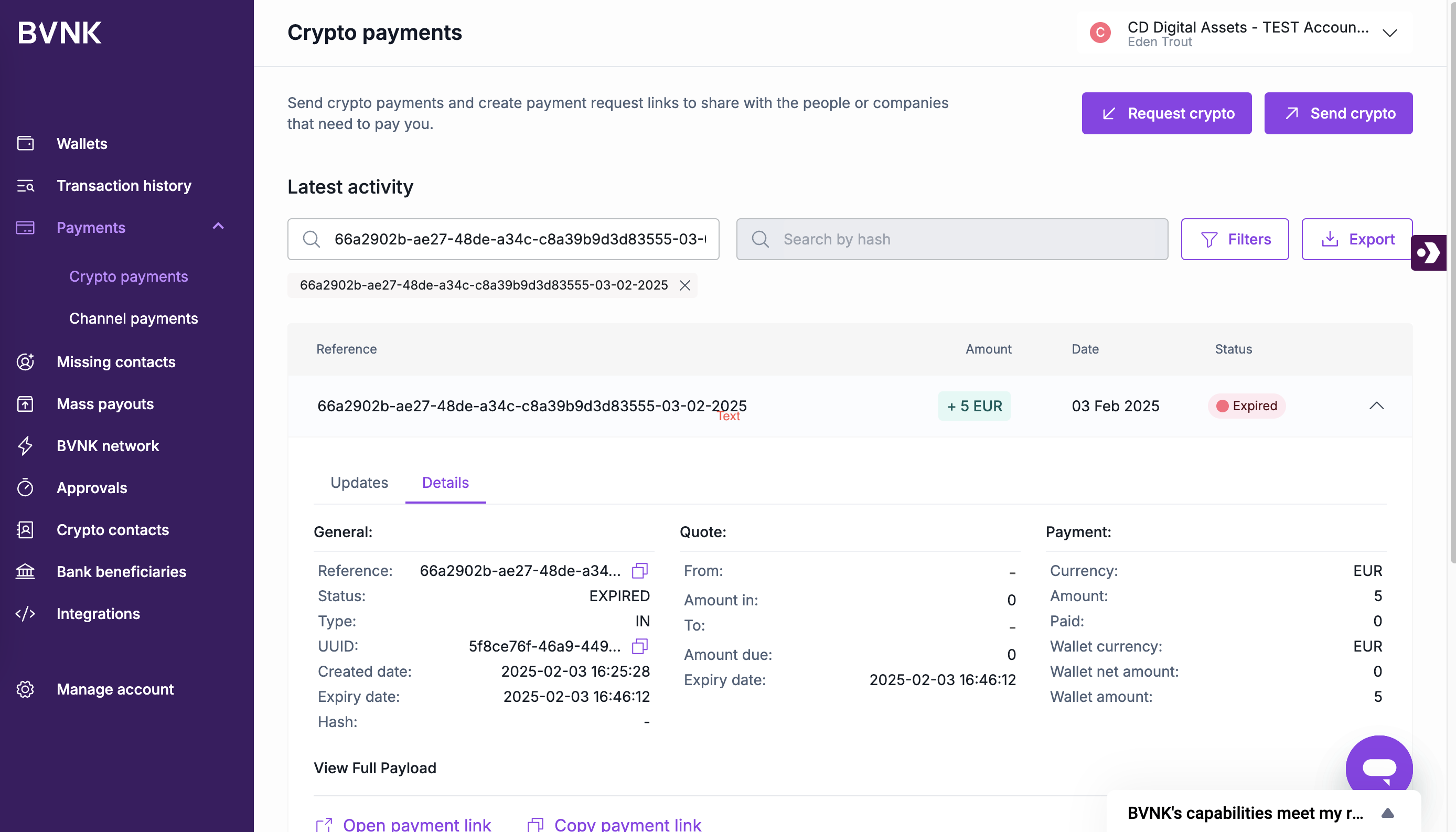
Task: Click Mass payouts upload icon
Action: point(25,404)
